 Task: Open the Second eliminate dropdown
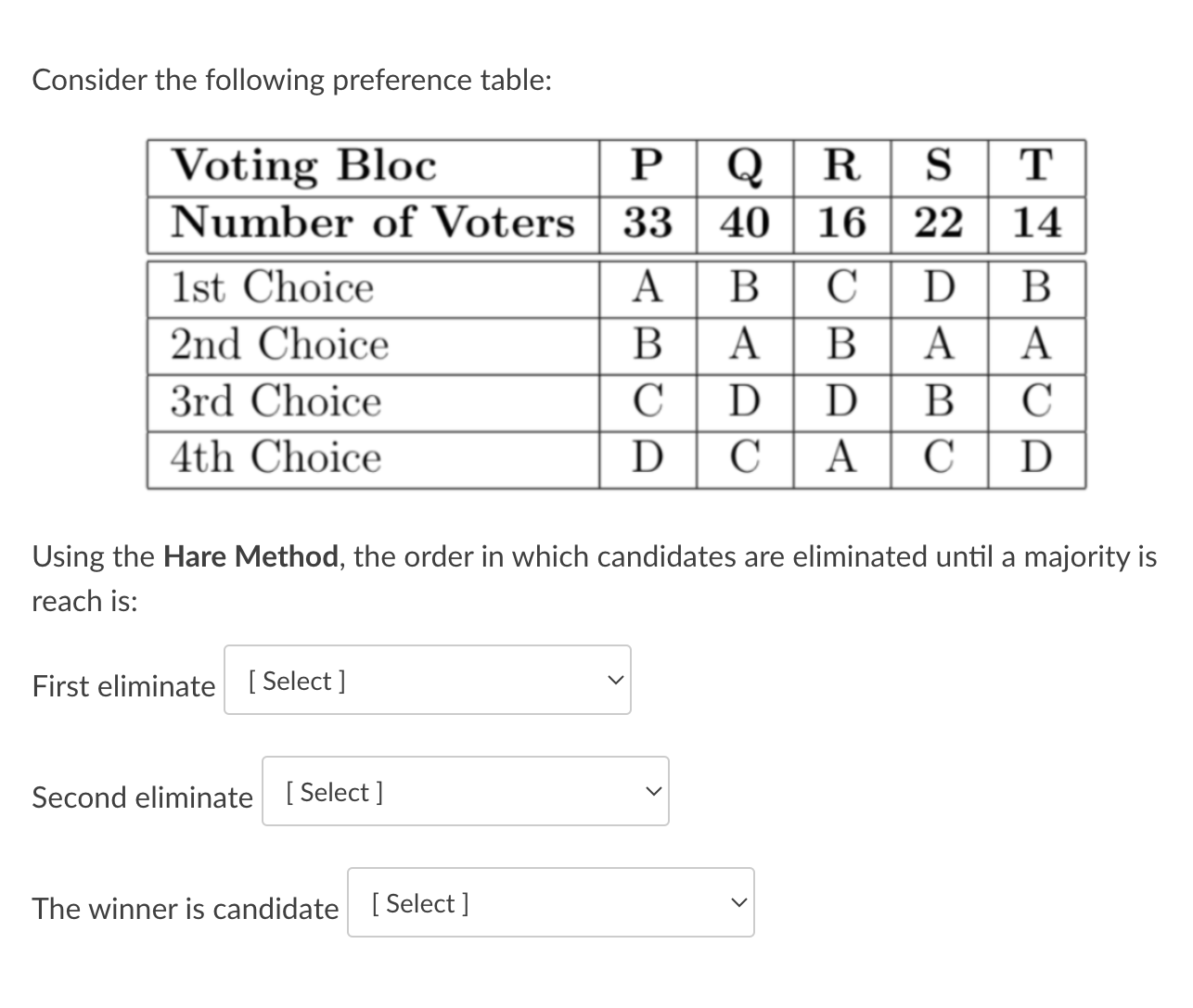[x=465, y=792]
